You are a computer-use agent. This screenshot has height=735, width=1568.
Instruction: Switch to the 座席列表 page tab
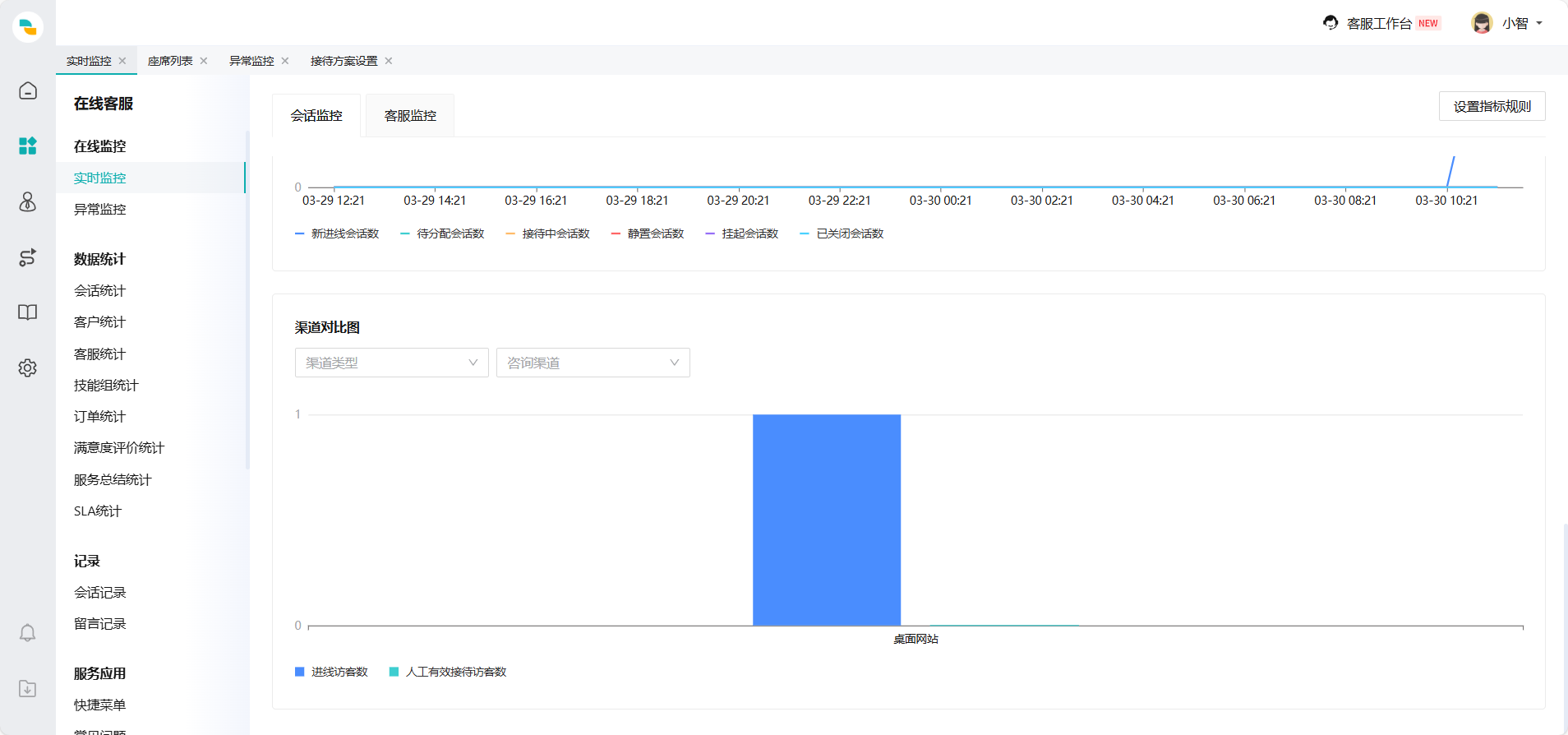click(x=170, y=61)
